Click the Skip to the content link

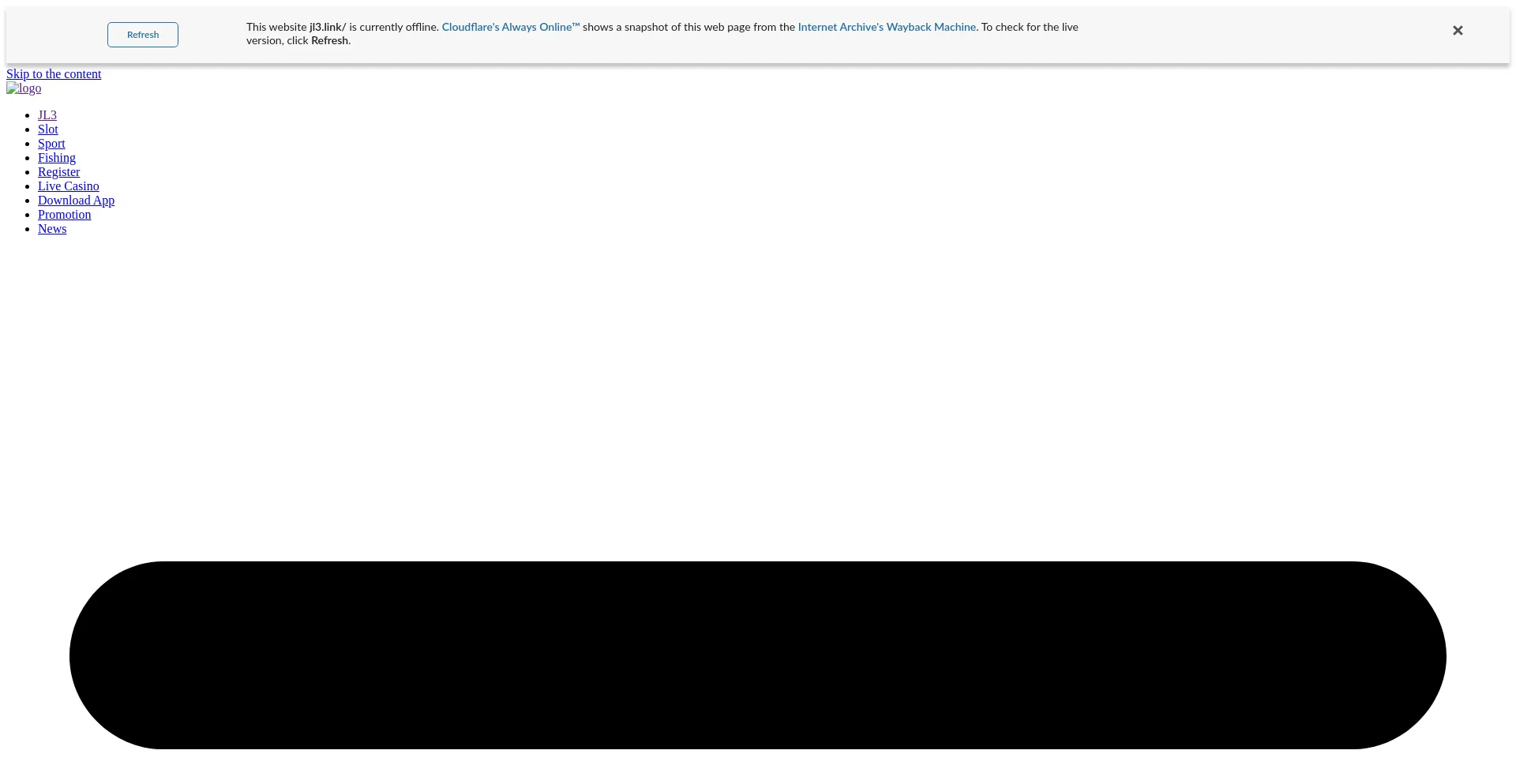tap(54, 74)
